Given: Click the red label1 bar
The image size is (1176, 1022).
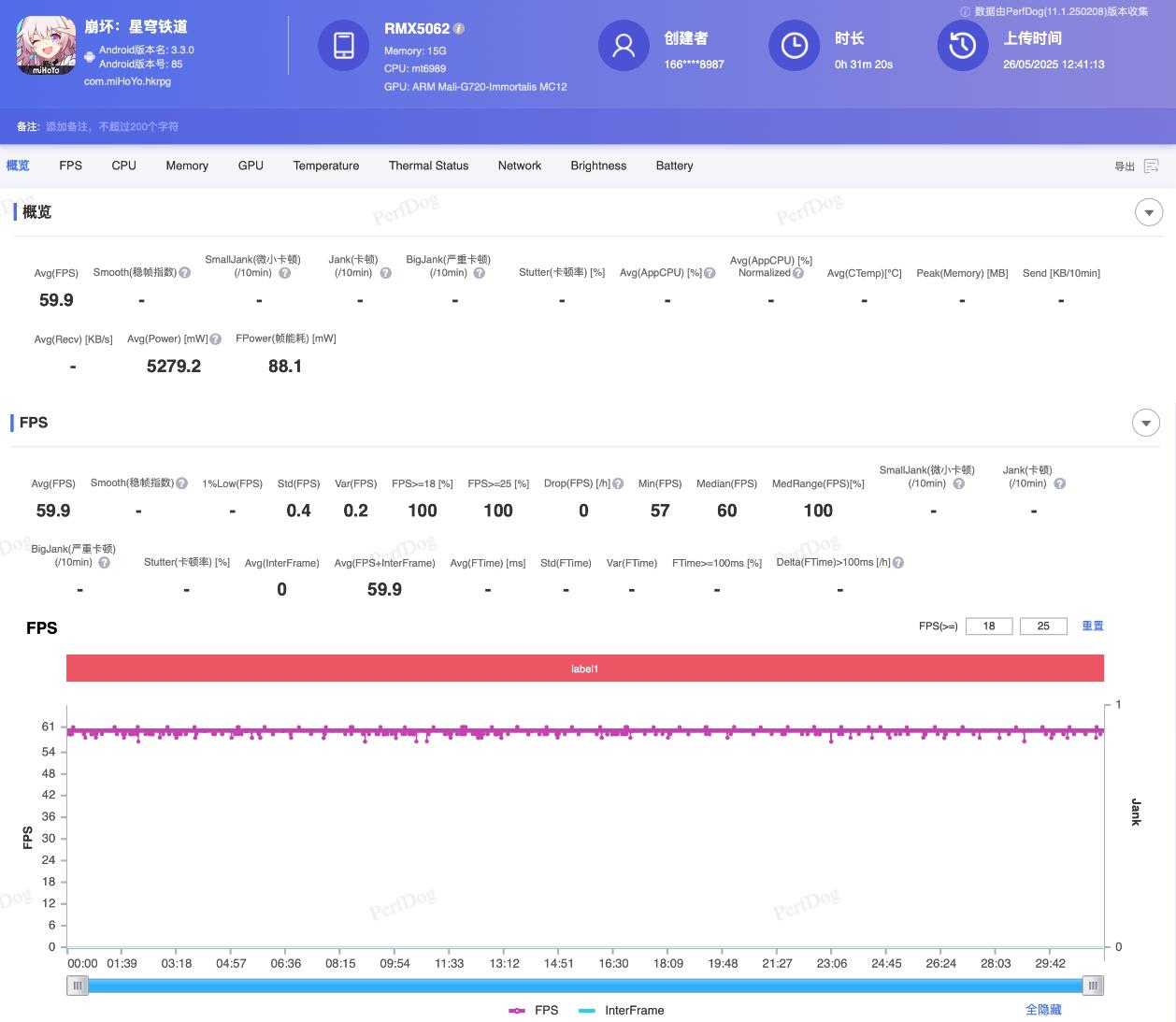Looking at the screenshot, I should (585, 669).
